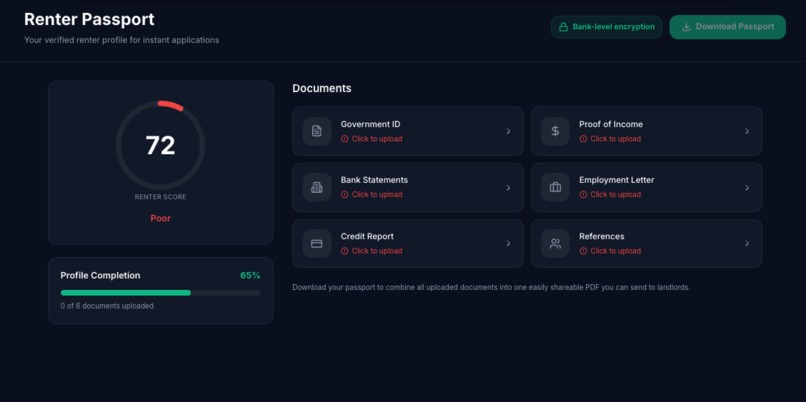The height and width of the screenshot is (402, 806).
Task: Click the download arrow icon on Download Passport
Action: (x=686, y=27)
